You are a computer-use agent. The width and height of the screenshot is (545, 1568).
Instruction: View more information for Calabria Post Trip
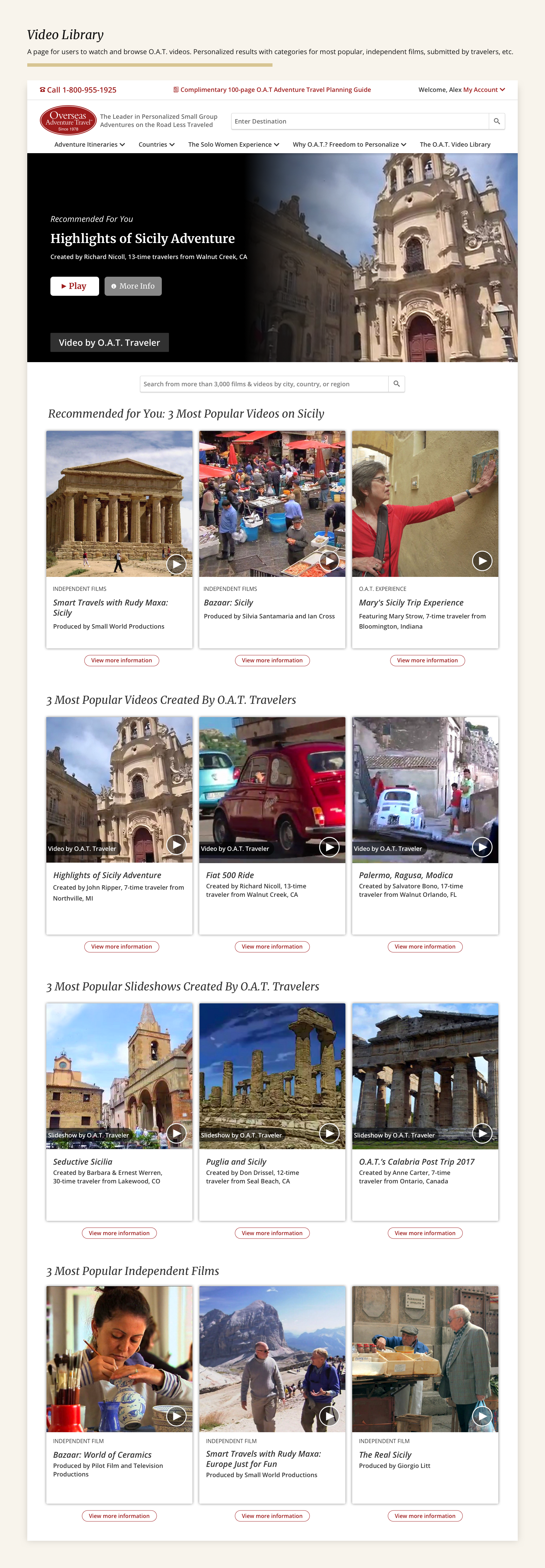(425, 1233)
